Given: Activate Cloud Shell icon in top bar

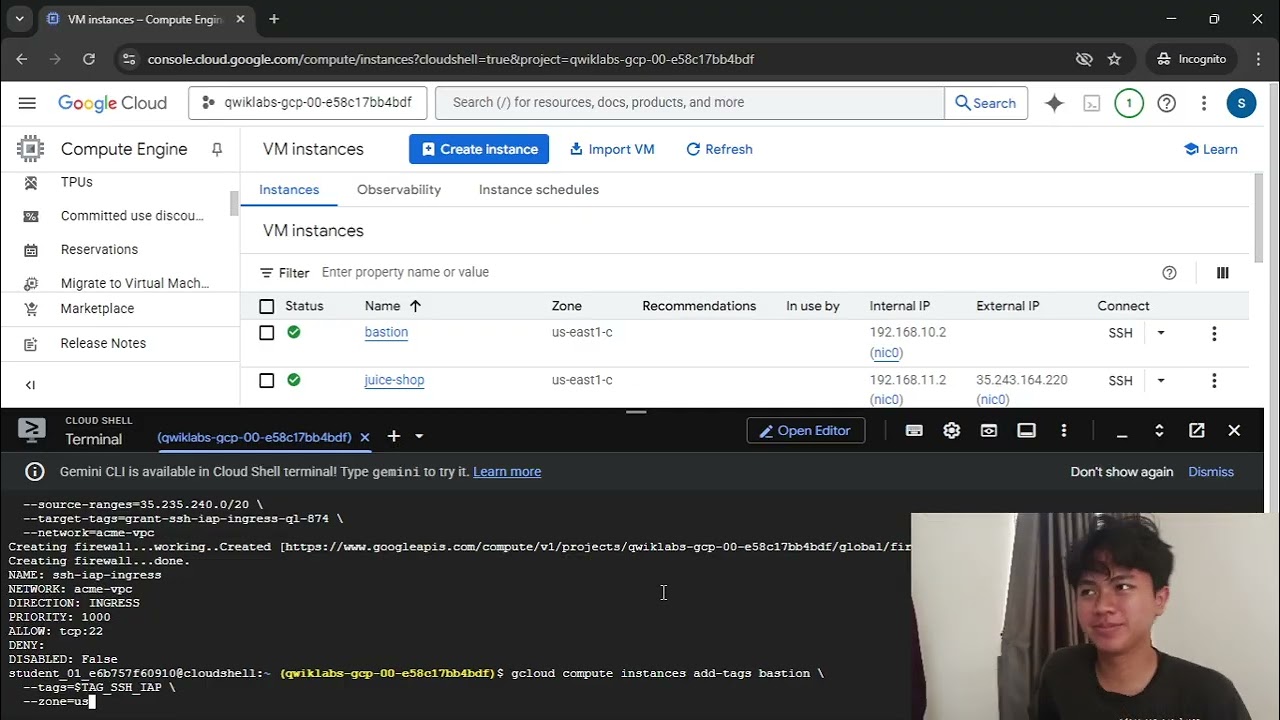Looking at the screenshot, I should (1092, 103).
